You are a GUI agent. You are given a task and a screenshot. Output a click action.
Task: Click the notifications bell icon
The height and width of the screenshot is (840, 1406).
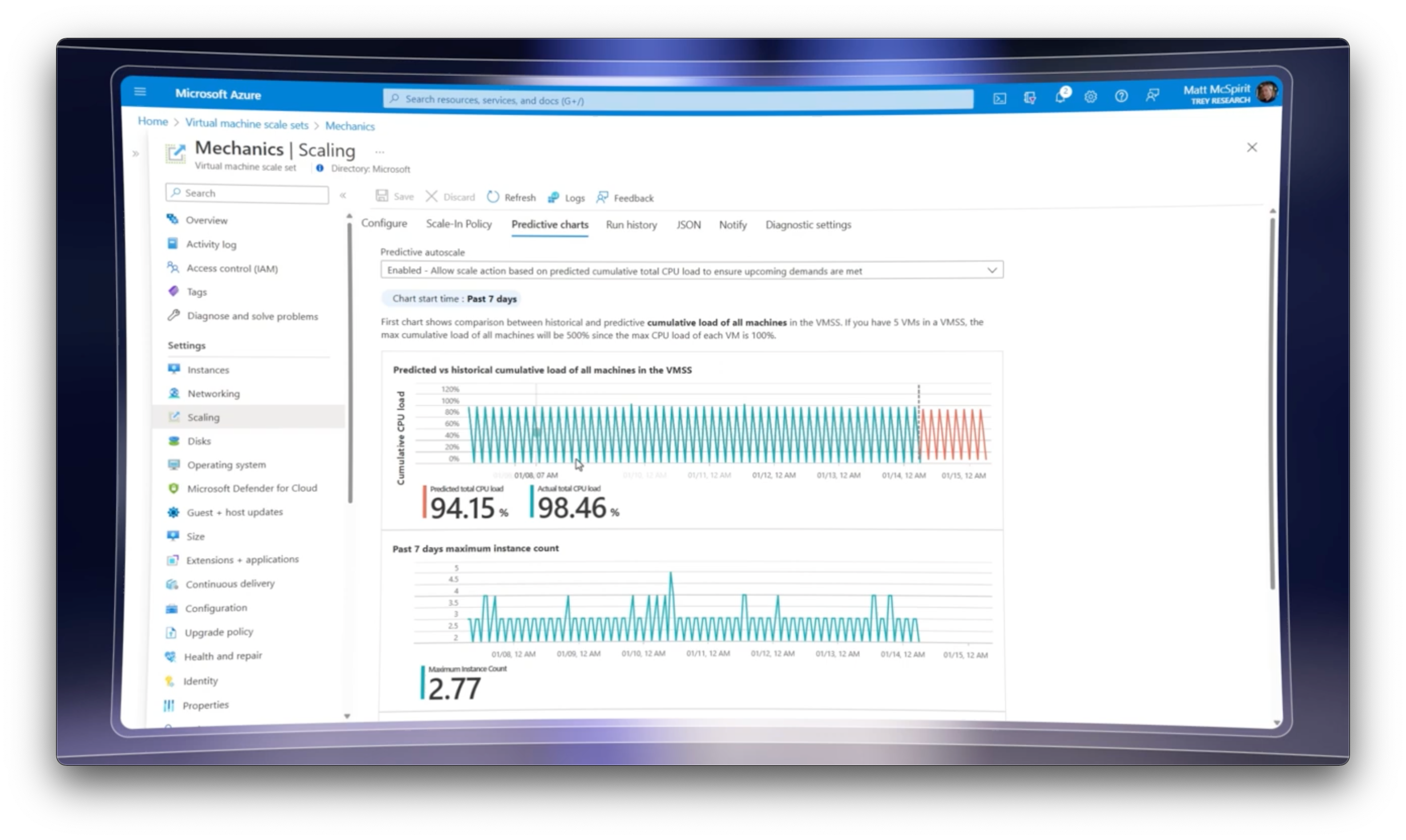pos(1061,97)
